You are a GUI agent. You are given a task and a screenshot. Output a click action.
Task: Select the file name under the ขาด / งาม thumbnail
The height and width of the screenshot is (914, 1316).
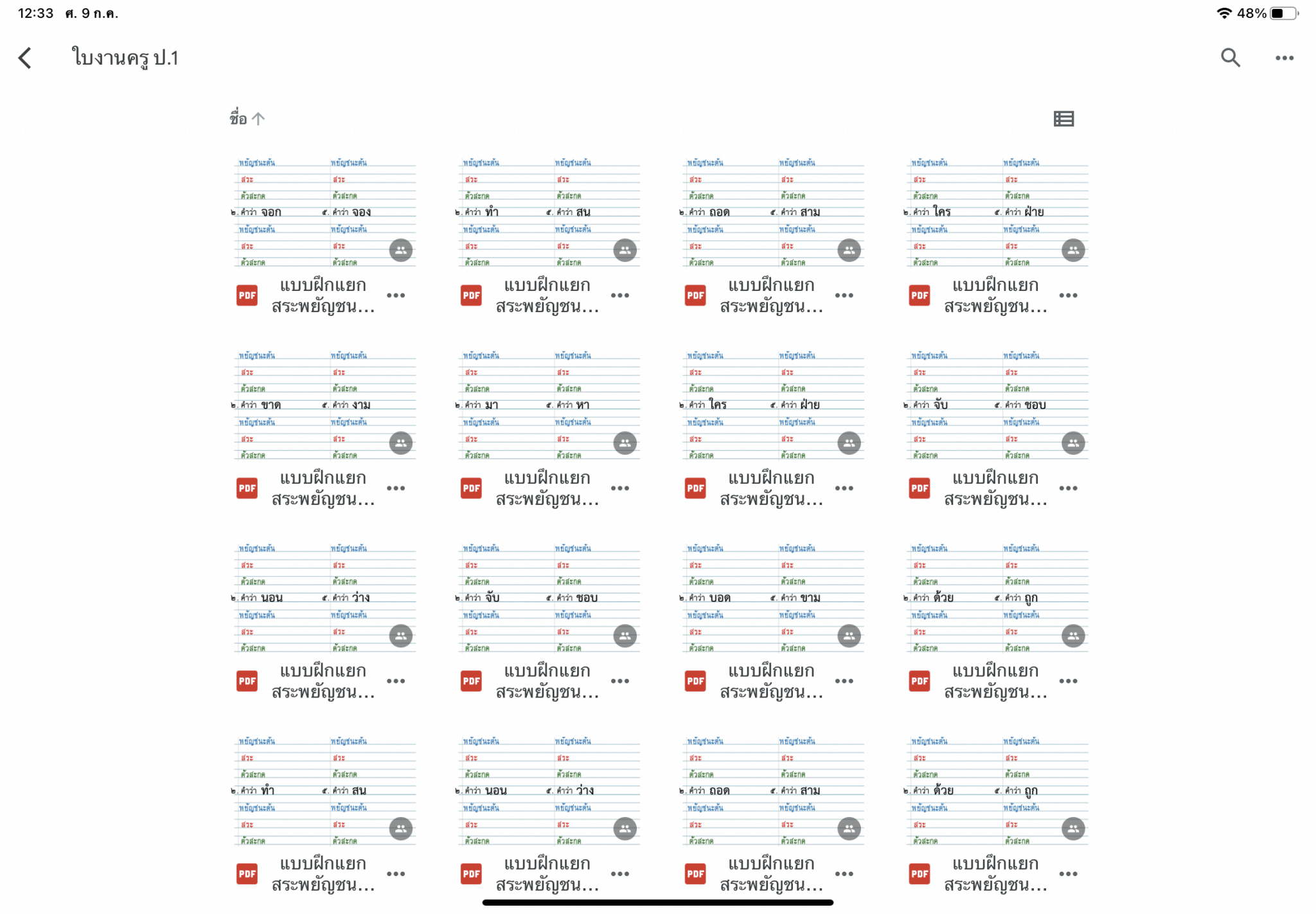pos(323,488)
